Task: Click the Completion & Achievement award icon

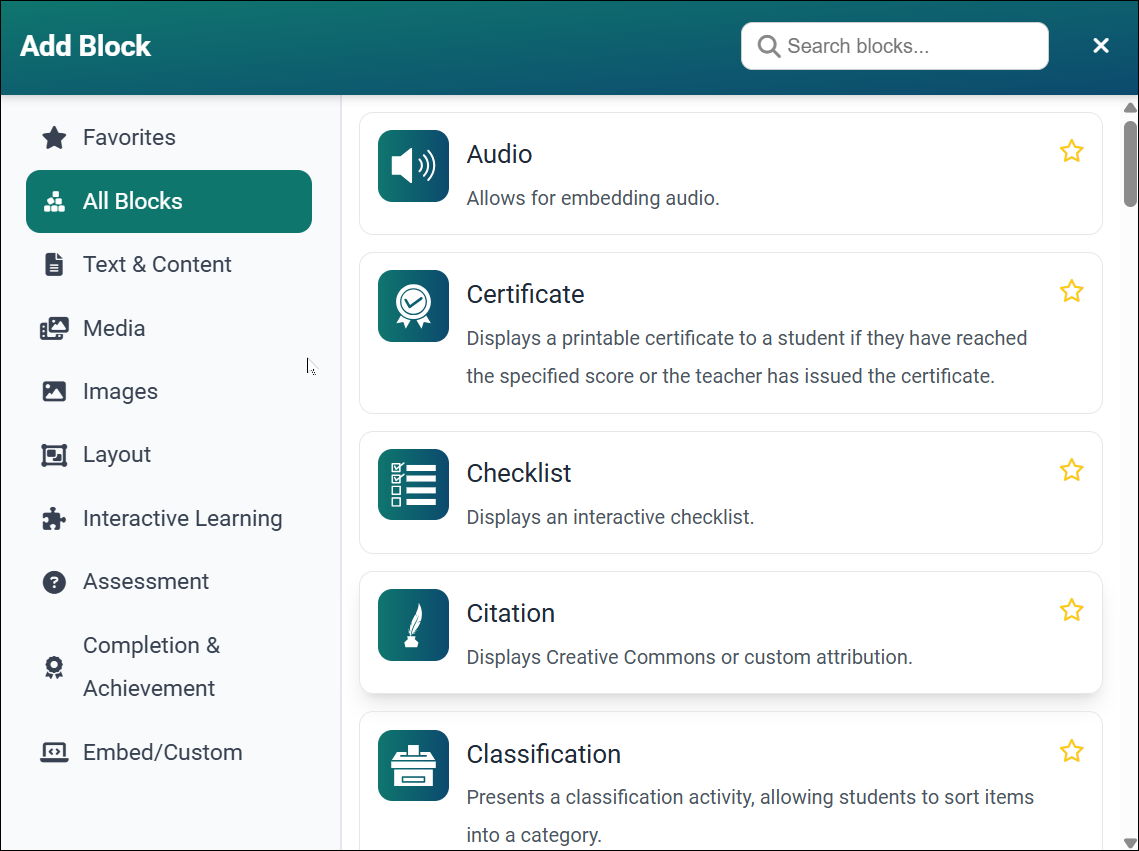Action: tap(54, 667)
